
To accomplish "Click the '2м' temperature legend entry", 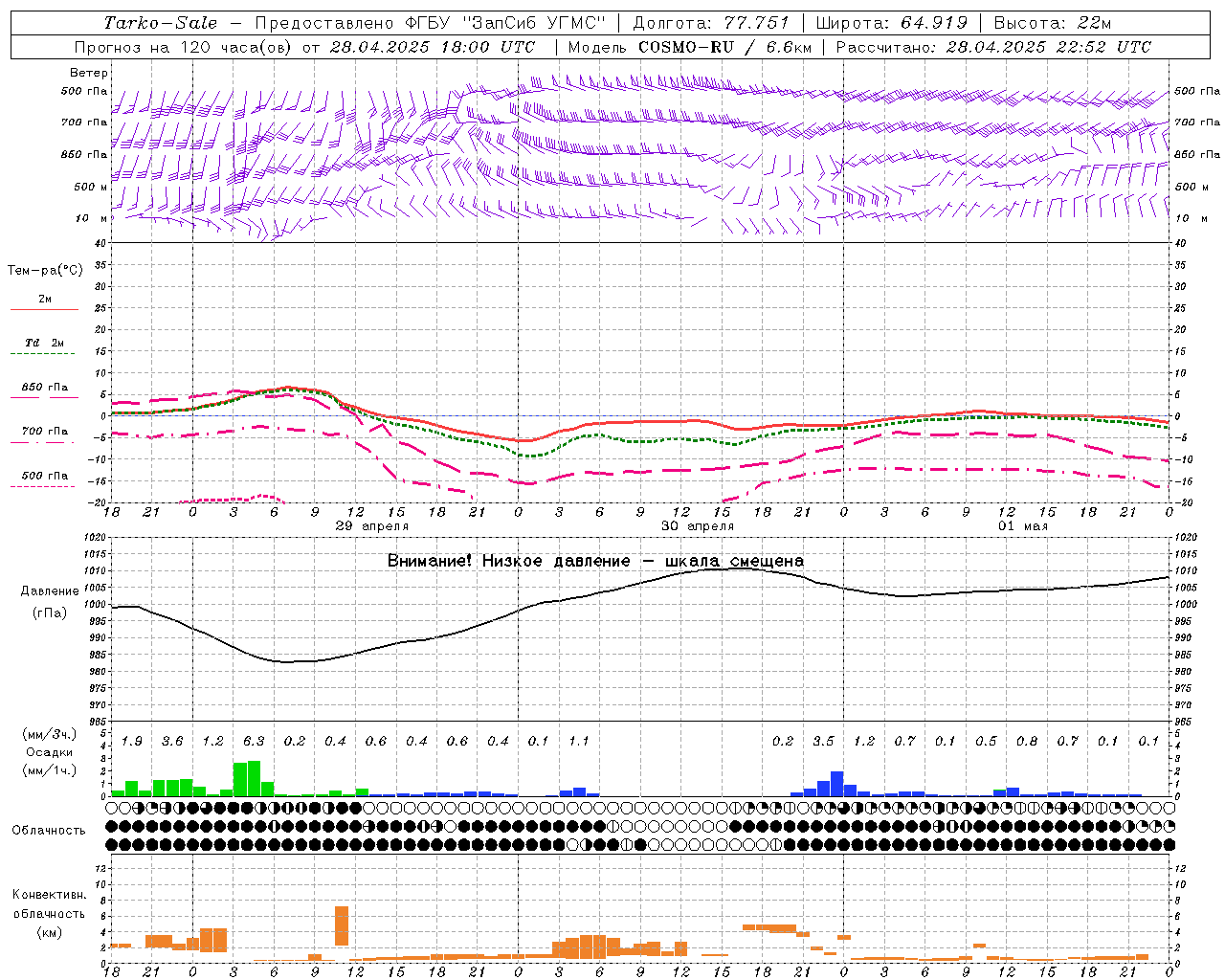I will click(x=45, y=300).
